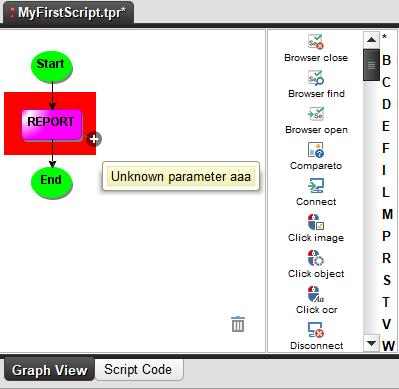Click the 'Compareto' label text
Image resolution: width=399 pixels, height=389 pixels.
click(316, 166)
